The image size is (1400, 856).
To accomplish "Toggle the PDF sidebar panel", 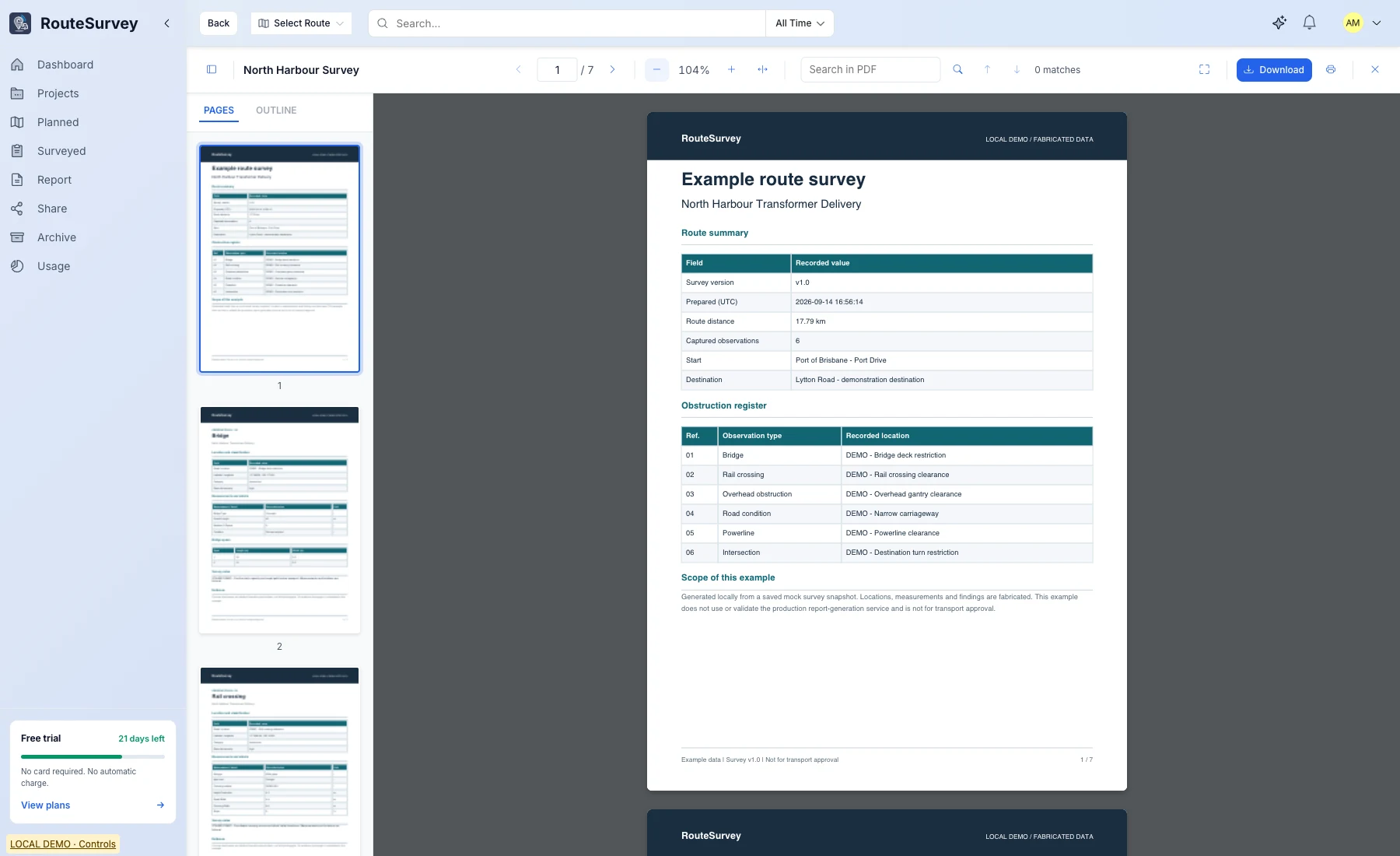I will pos(212,70).
